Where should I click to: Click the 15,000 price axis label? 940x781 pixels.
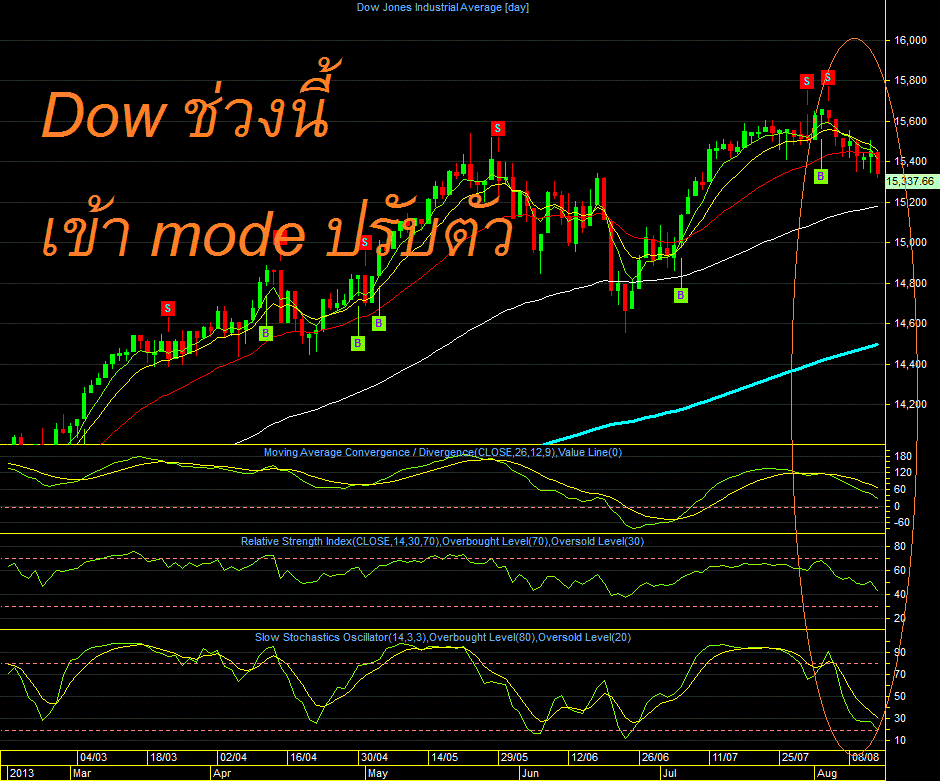910,242
